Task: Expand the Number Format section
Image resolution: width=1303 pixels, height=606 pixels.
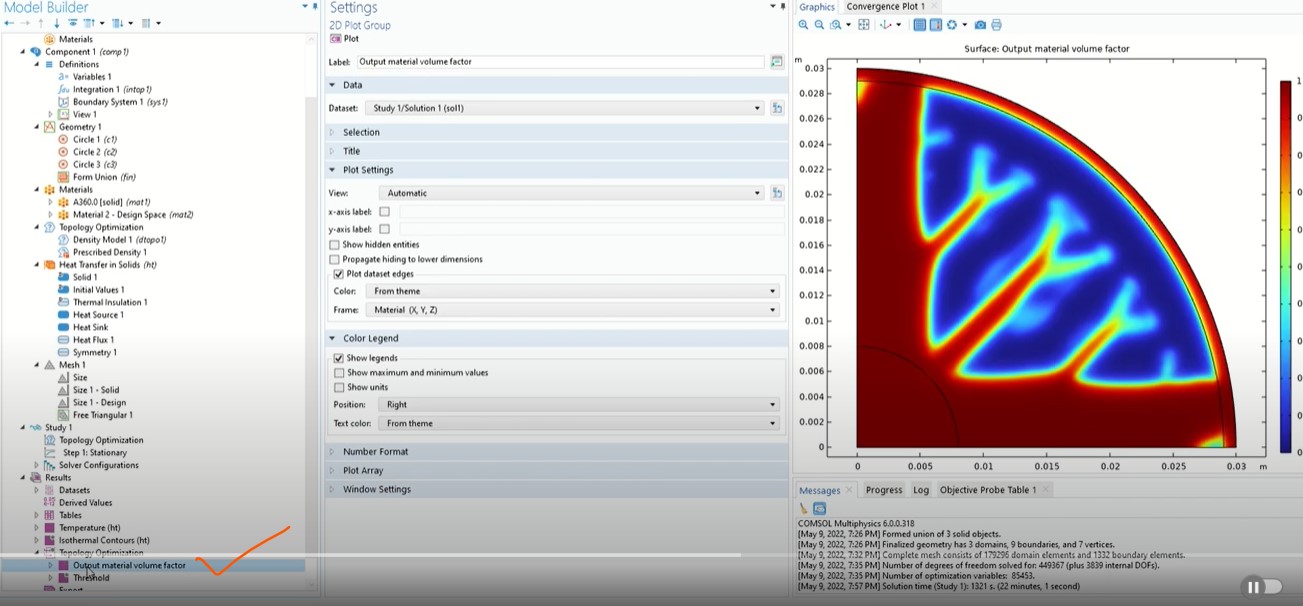Action: coord(375,452)
